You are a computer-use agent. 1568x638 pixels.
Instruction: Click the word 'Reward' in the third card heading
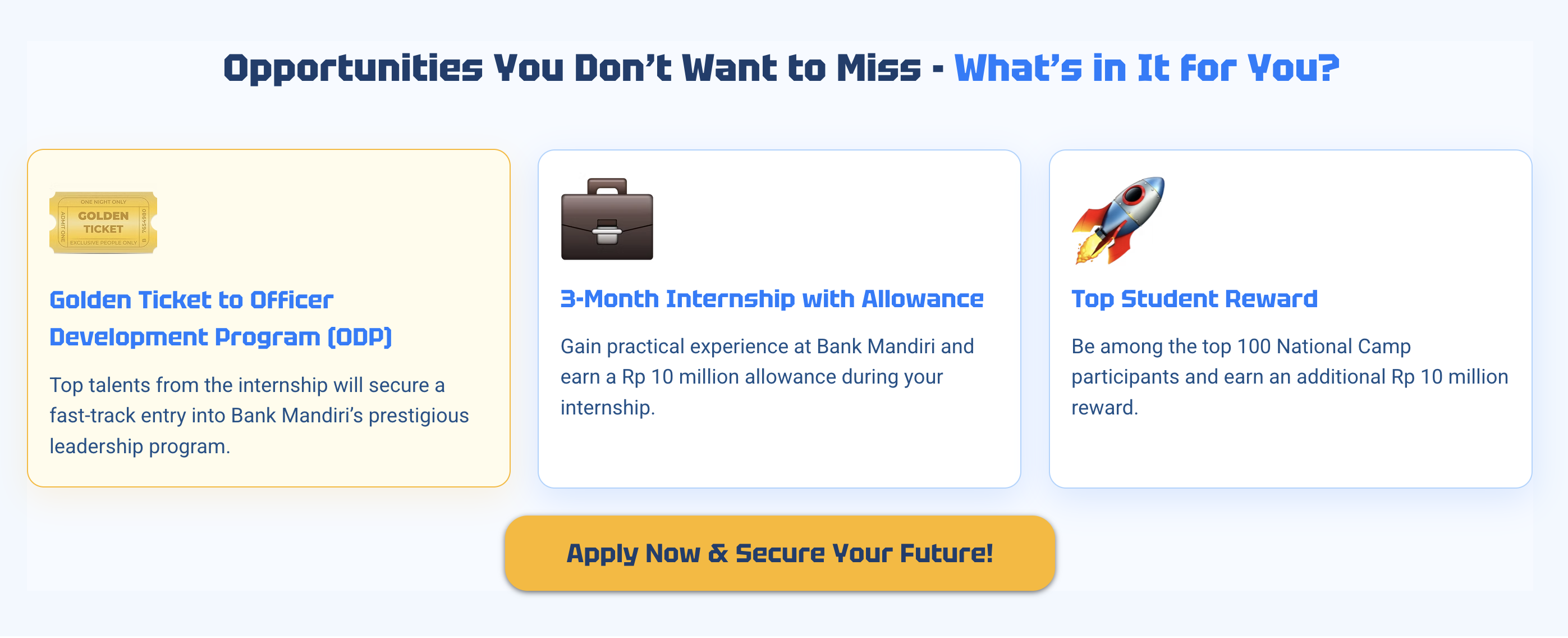point(1271,299)
